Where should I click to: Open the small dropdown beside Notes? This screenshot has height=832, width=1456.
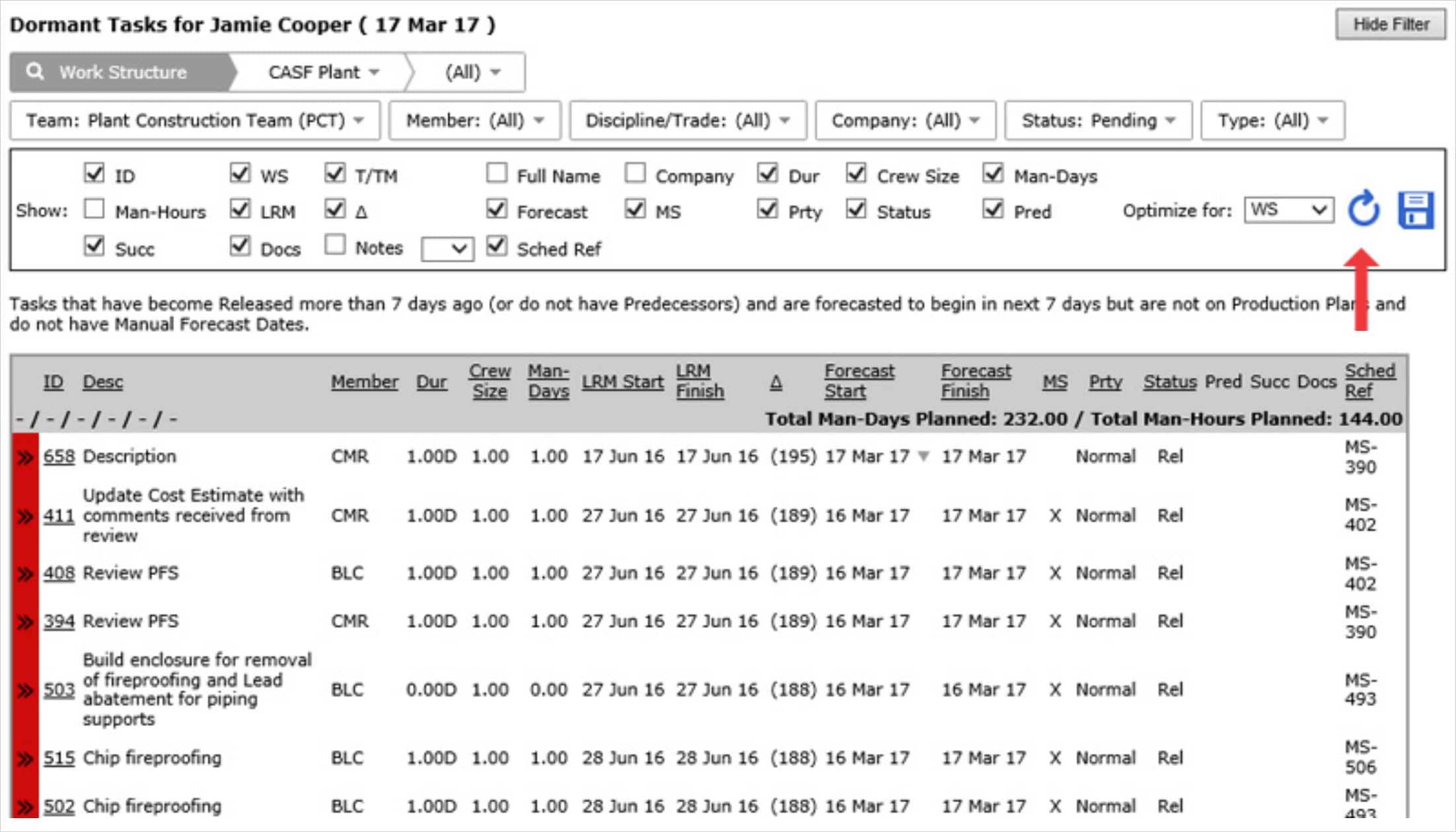pyautogui.click(x=447, y=249)
